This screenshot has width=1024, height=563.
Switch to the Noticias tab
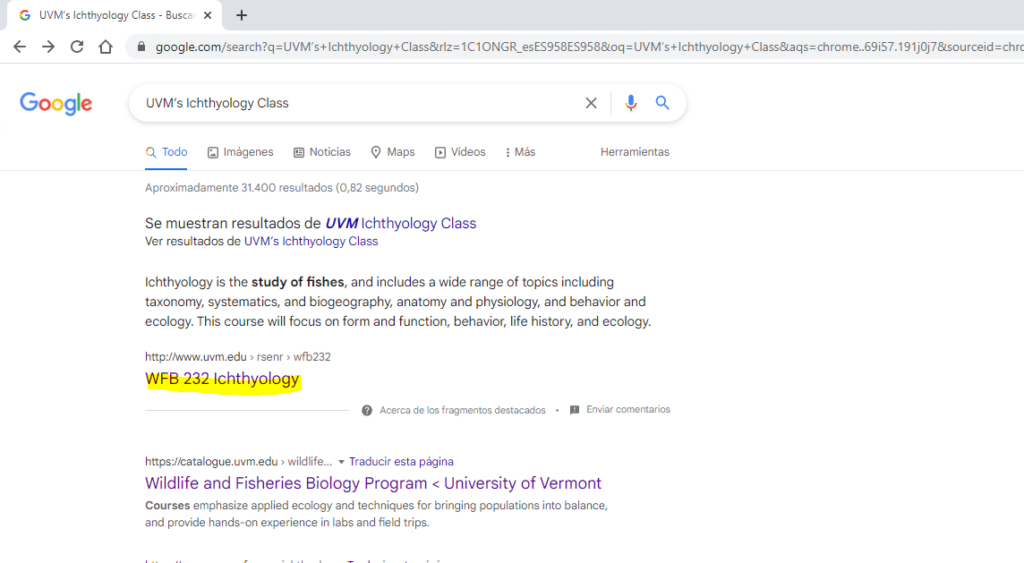[x=322, y=152]
